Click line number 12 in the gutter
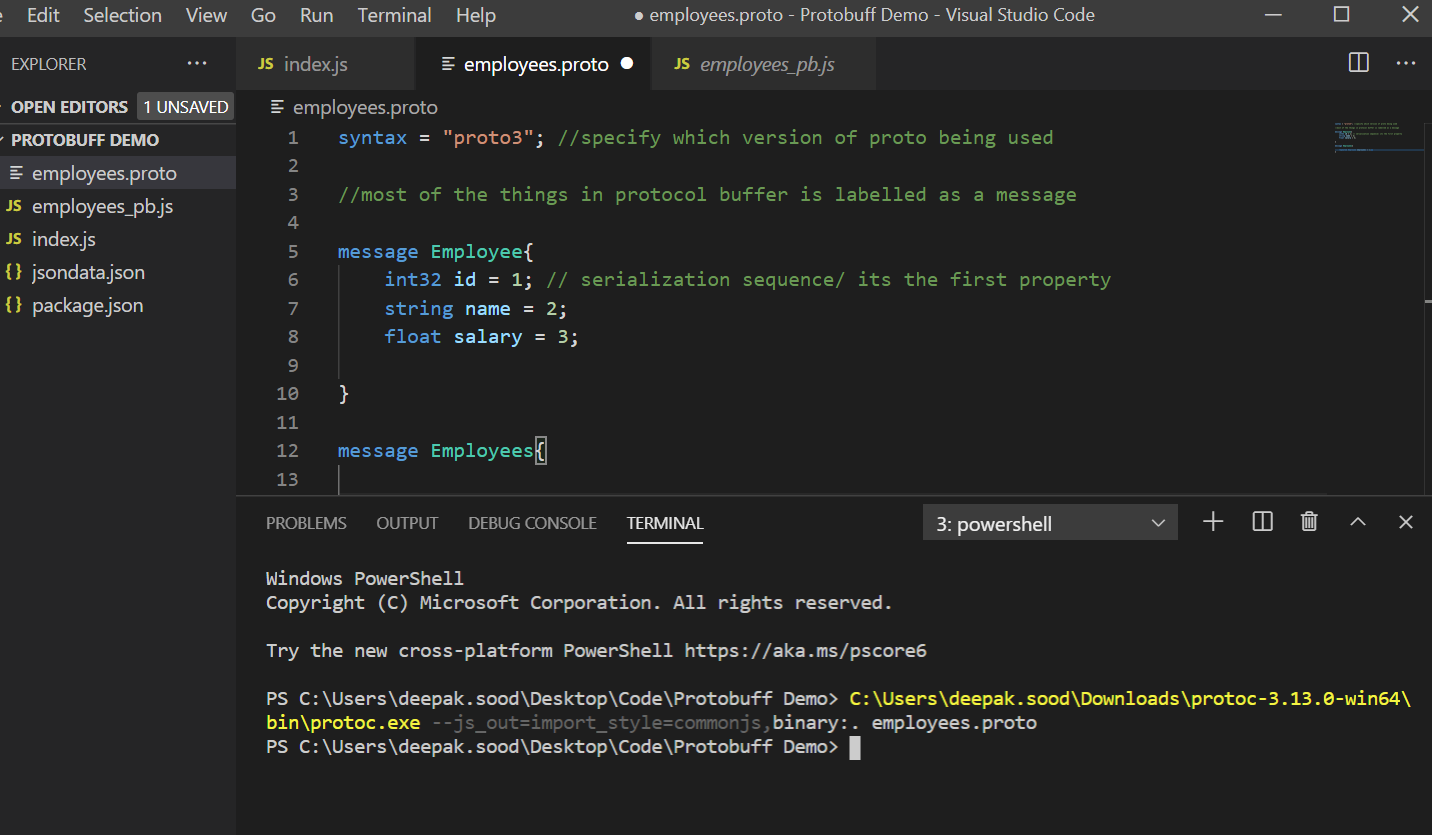This screenshot has width=1432, height=835. pos(287,451)
